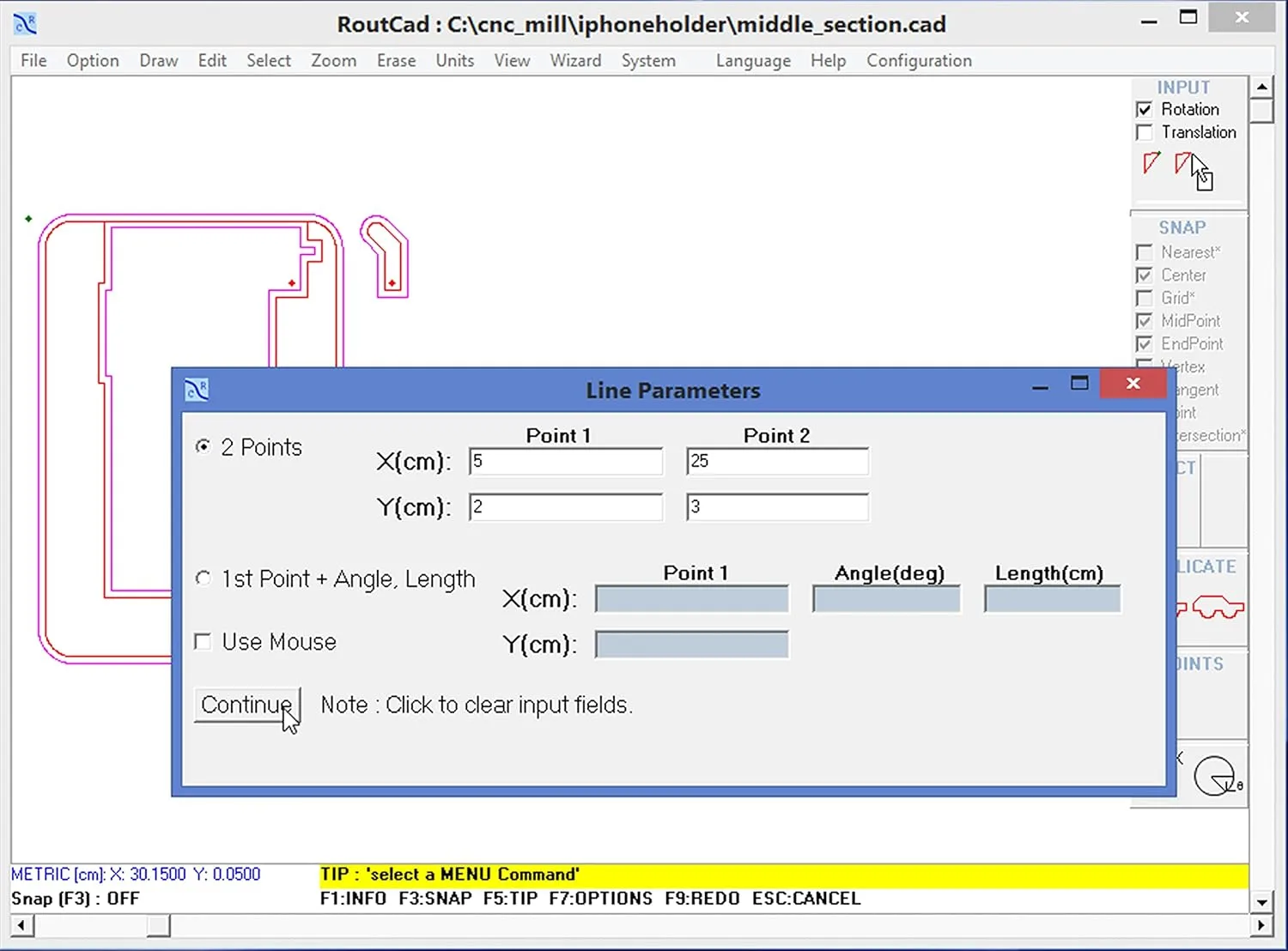The image size is (1288, 951).
Task: Click the RoutCad icon in the main title bar
Action: point(25,23)
